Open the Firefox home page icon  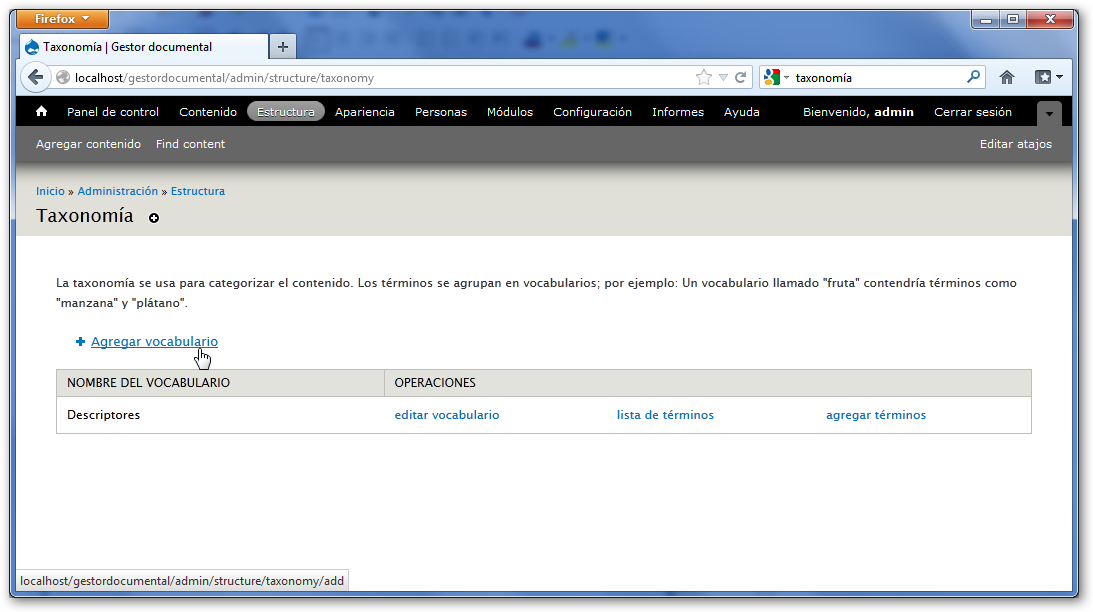1007,77
